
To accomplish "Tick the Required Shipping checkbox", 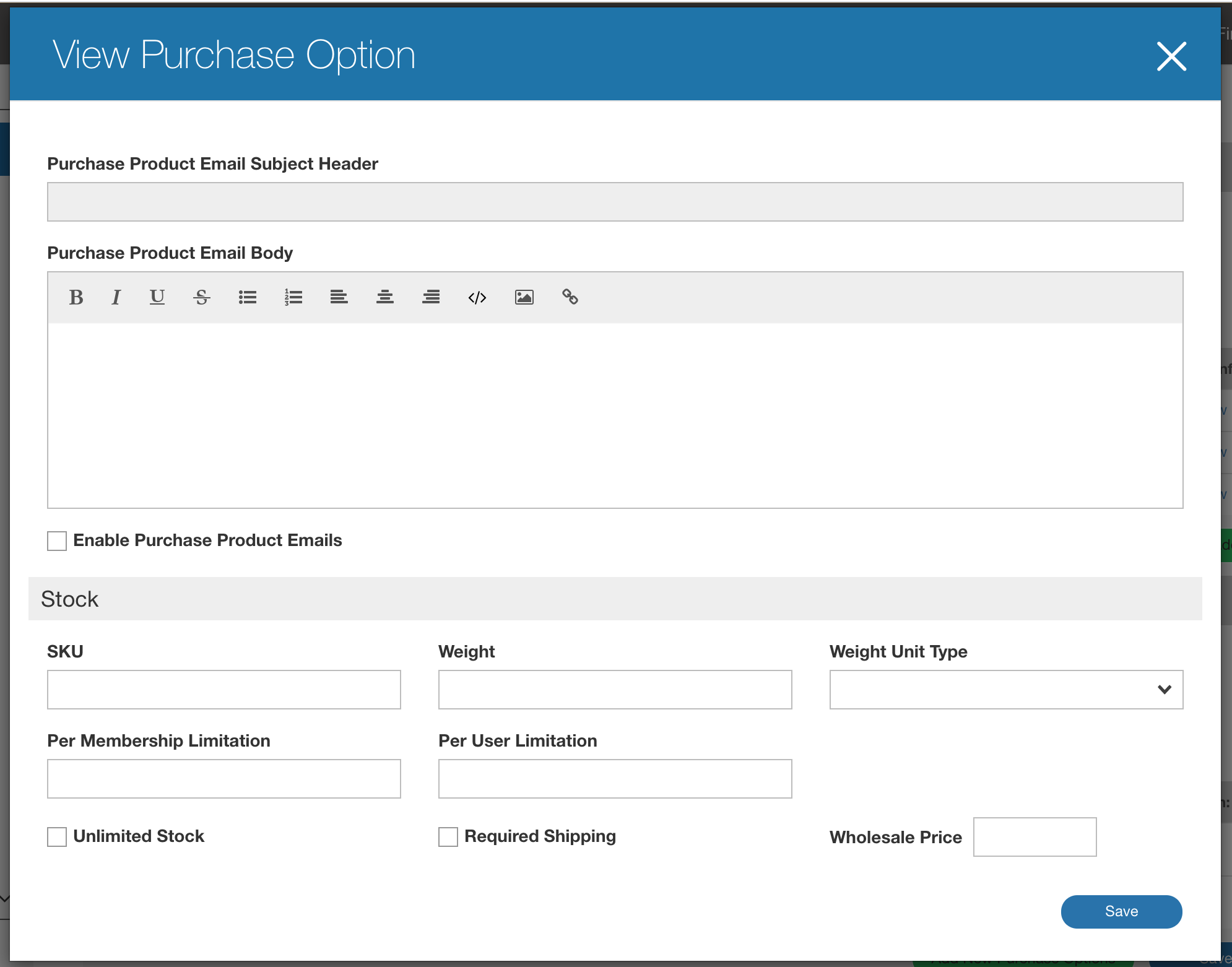I will [x=448, y=837].
